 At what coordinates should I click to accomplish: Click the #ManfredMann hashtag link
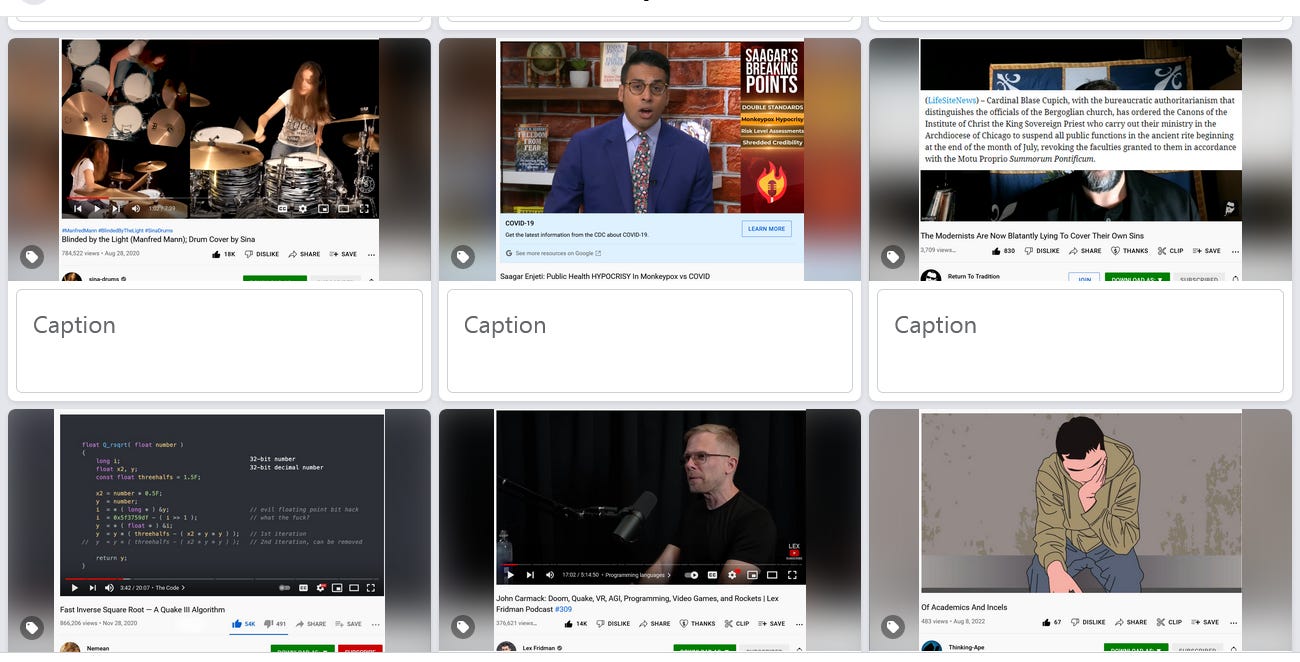click(80, 231)
